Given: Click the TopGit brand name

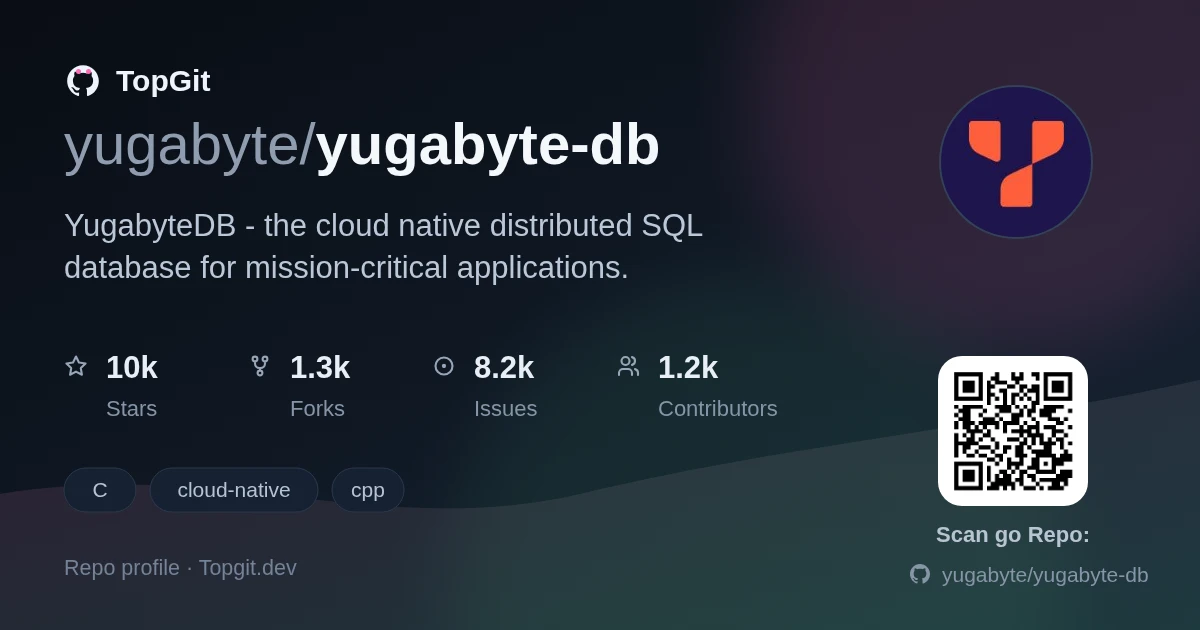Looking at the screenshot, I should tap(163, 81).
